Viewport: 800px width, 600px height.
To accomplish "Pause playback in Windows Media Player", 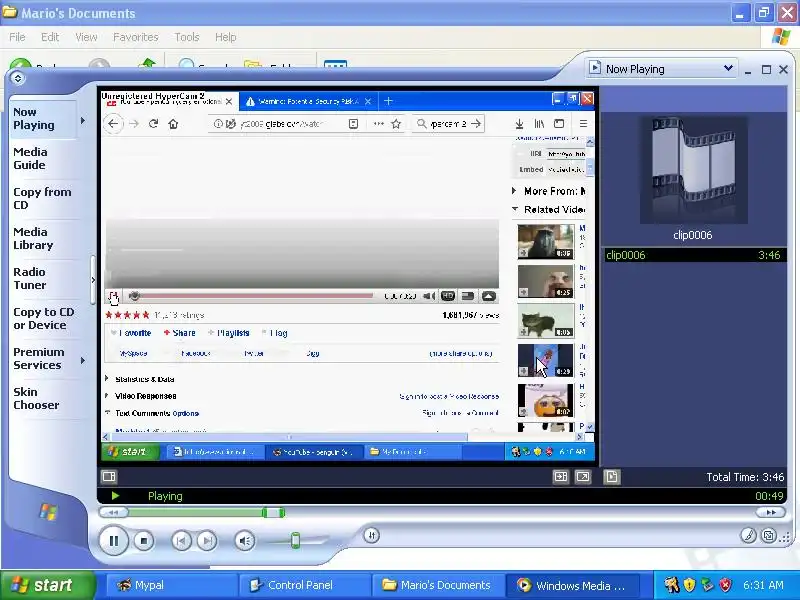I will [113, 540].
